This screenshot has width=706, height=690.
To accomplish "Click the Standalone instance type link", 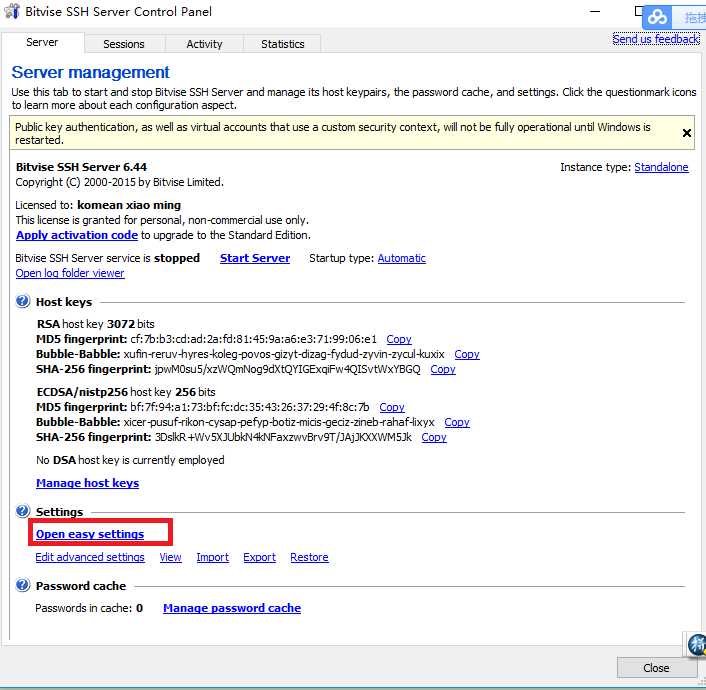I will click(661, 167).
